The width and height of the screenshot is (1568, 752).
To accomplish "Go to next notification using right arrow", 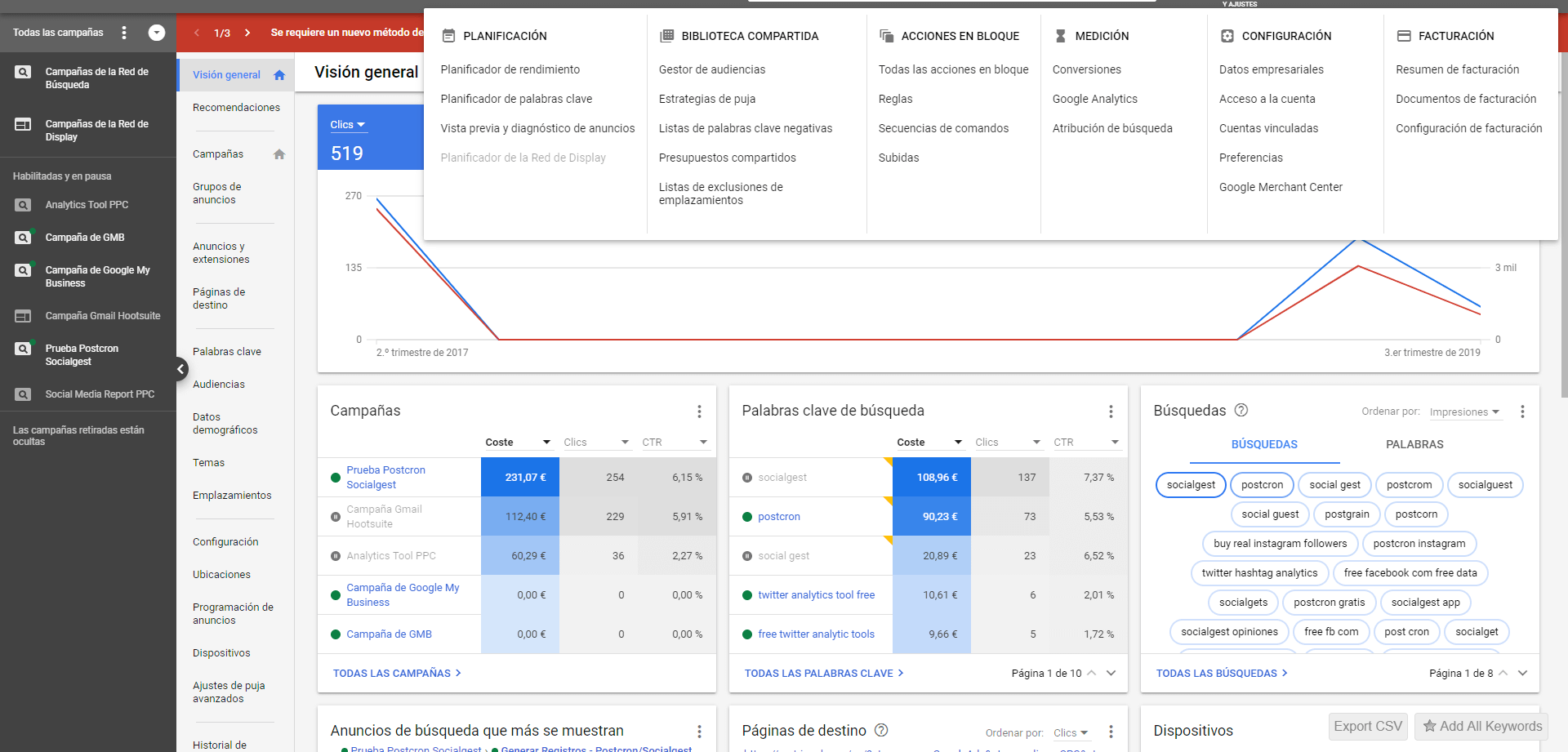I will pos(247,33).
